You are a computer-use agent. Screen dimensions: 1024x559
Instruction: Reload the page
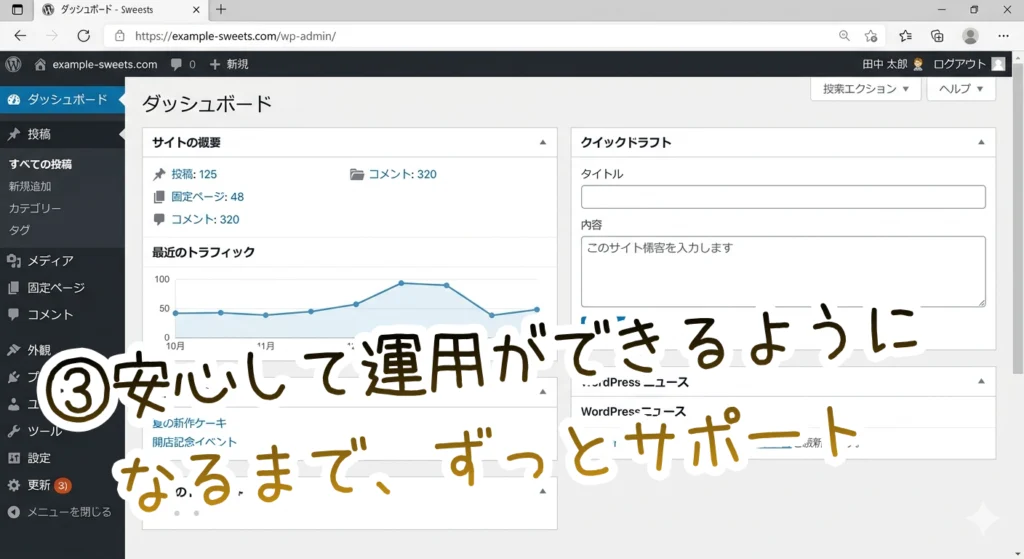pos(84,36)
